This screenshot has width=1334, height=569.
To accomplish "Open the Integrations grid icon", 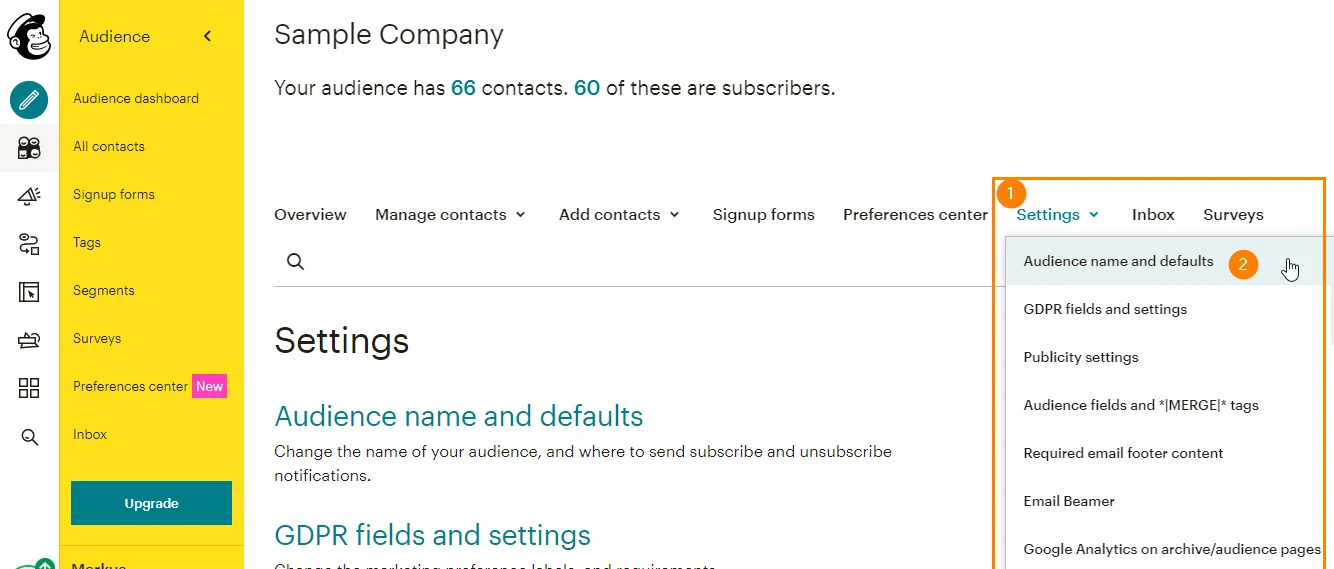I will (x=29, y=388).
